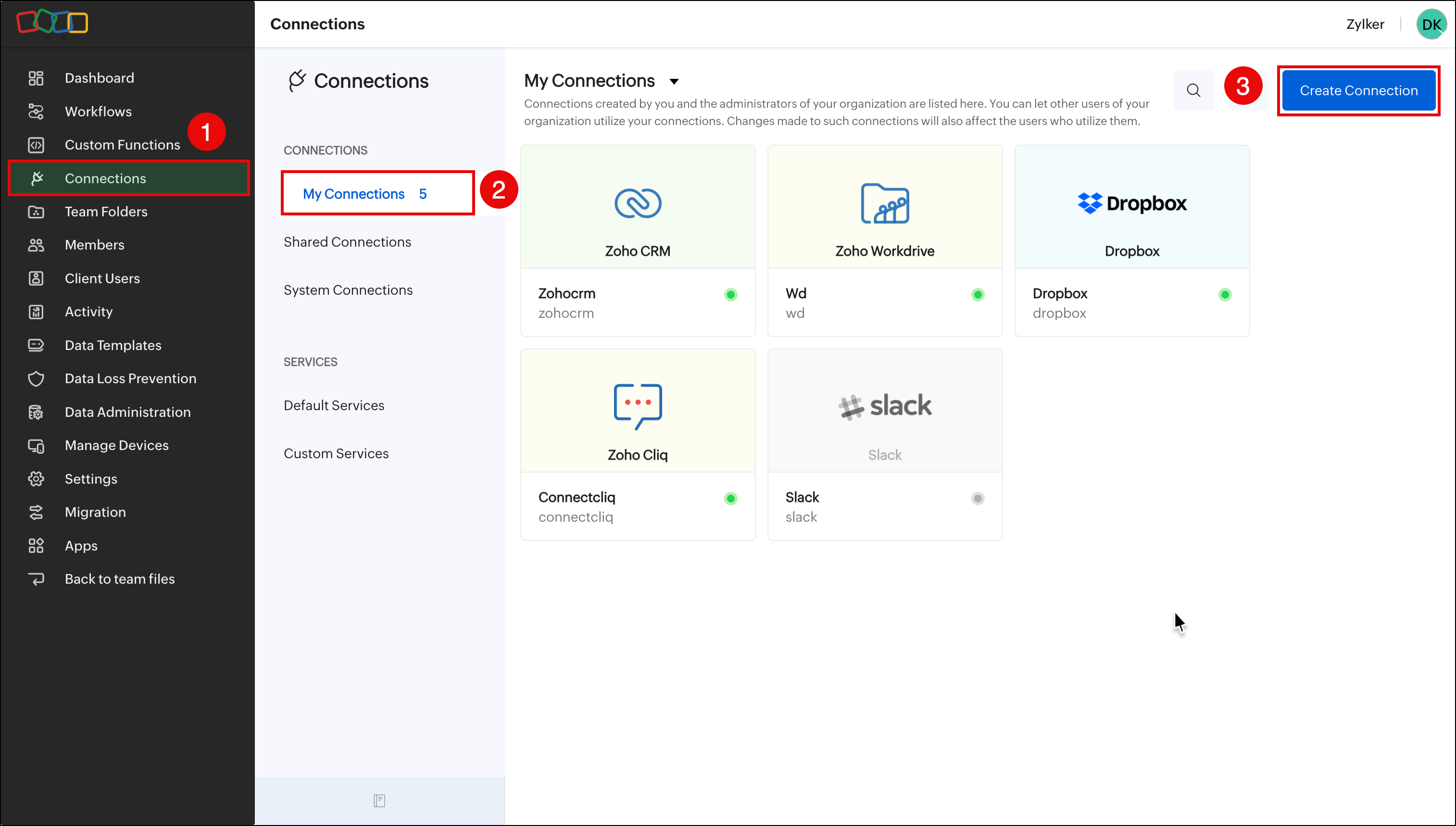This screenshot has height=826, width=1456.
Task: Click the DK profile avatar
Action: 1431,25
